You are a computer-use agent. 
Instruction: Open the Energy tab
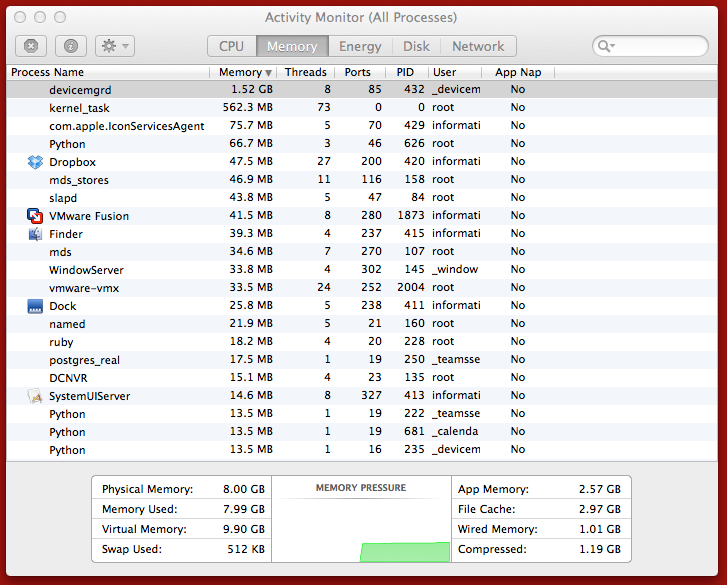click(x=360, y=46)
